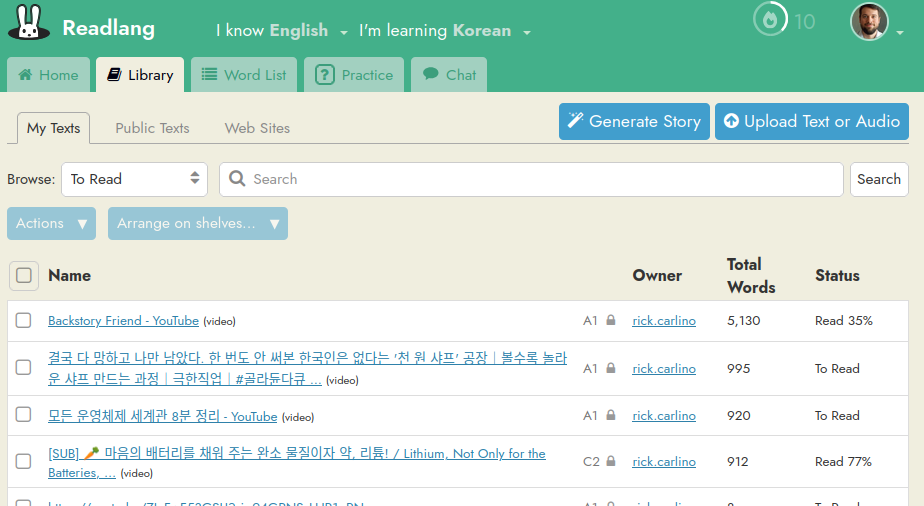The width and height of the screenshot is (924, 506).
Task: Click the upload arrow icon
Action: tap(731, 121)
